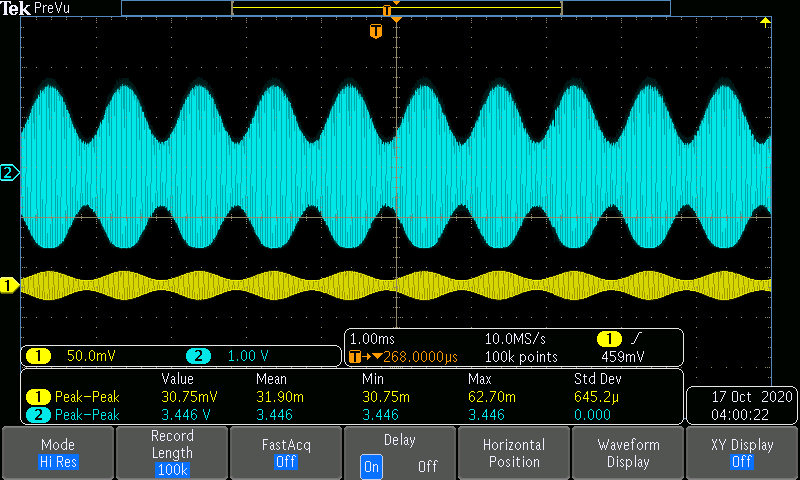Click the 3.446 V channel 2 value
This screenshot has width=800, height=480.
[186, 415]
